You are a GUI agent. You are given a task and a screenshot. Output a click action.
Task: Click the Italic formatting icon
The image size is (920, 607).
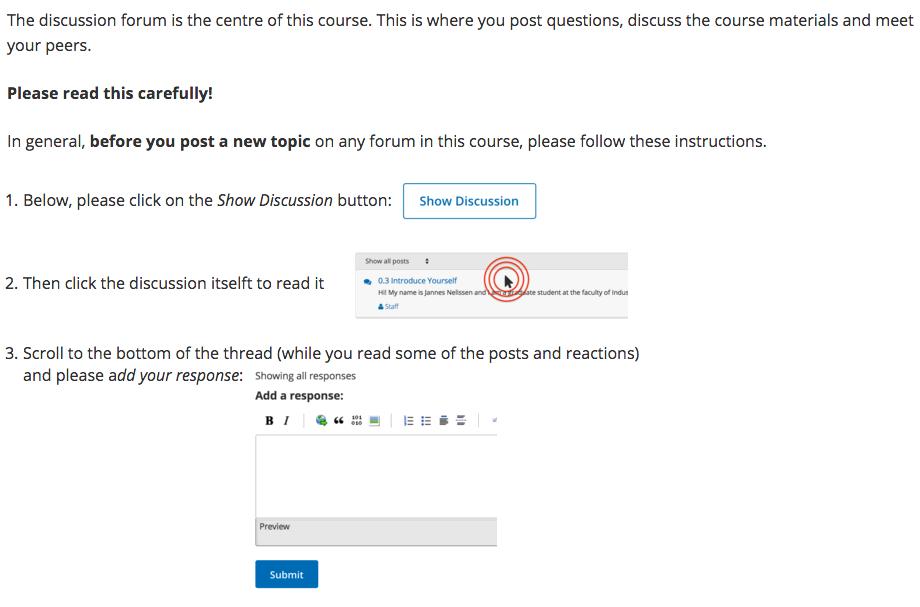pos(286,421)
